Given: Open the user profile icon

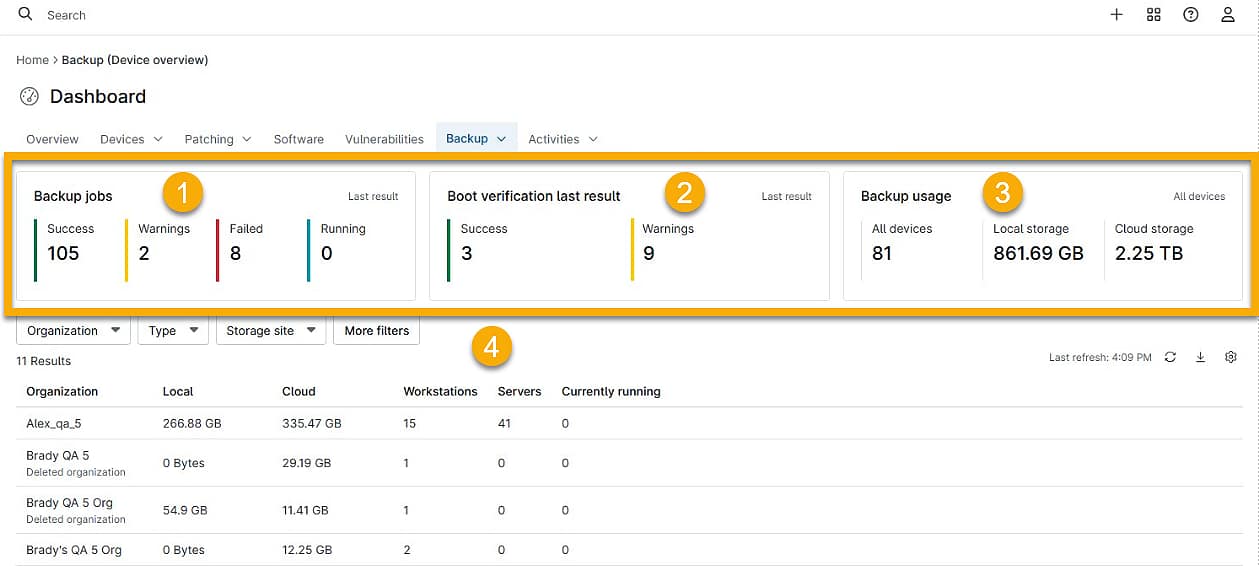Looking at the screenshot, I should (1227, 15).
